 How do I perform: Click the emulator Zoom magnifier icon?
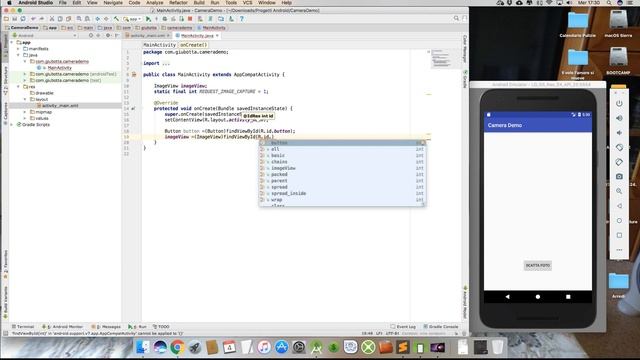(619, 191)
